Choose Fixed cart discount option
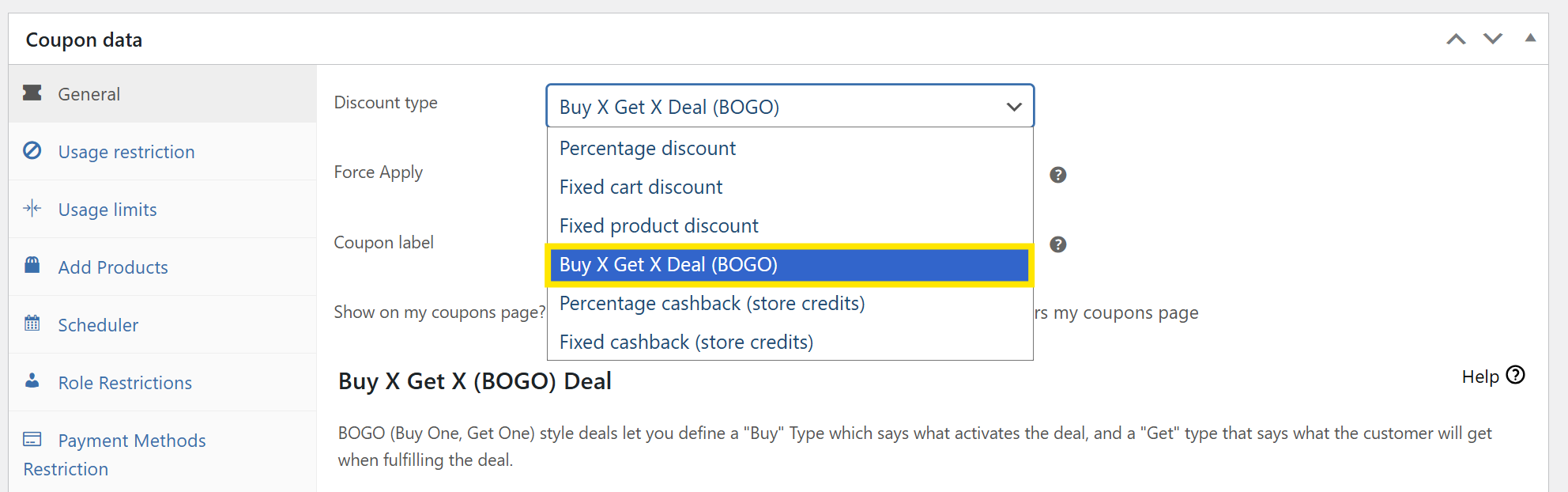This screenshot has height=492, width=1568. point(641,187)
